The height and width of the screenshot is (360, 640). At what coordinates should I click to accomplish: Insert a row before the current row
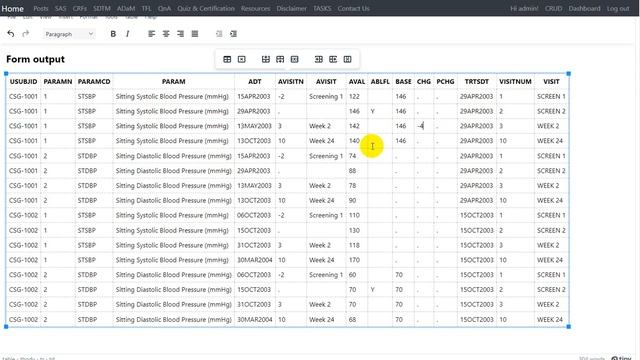pos(266,60)
